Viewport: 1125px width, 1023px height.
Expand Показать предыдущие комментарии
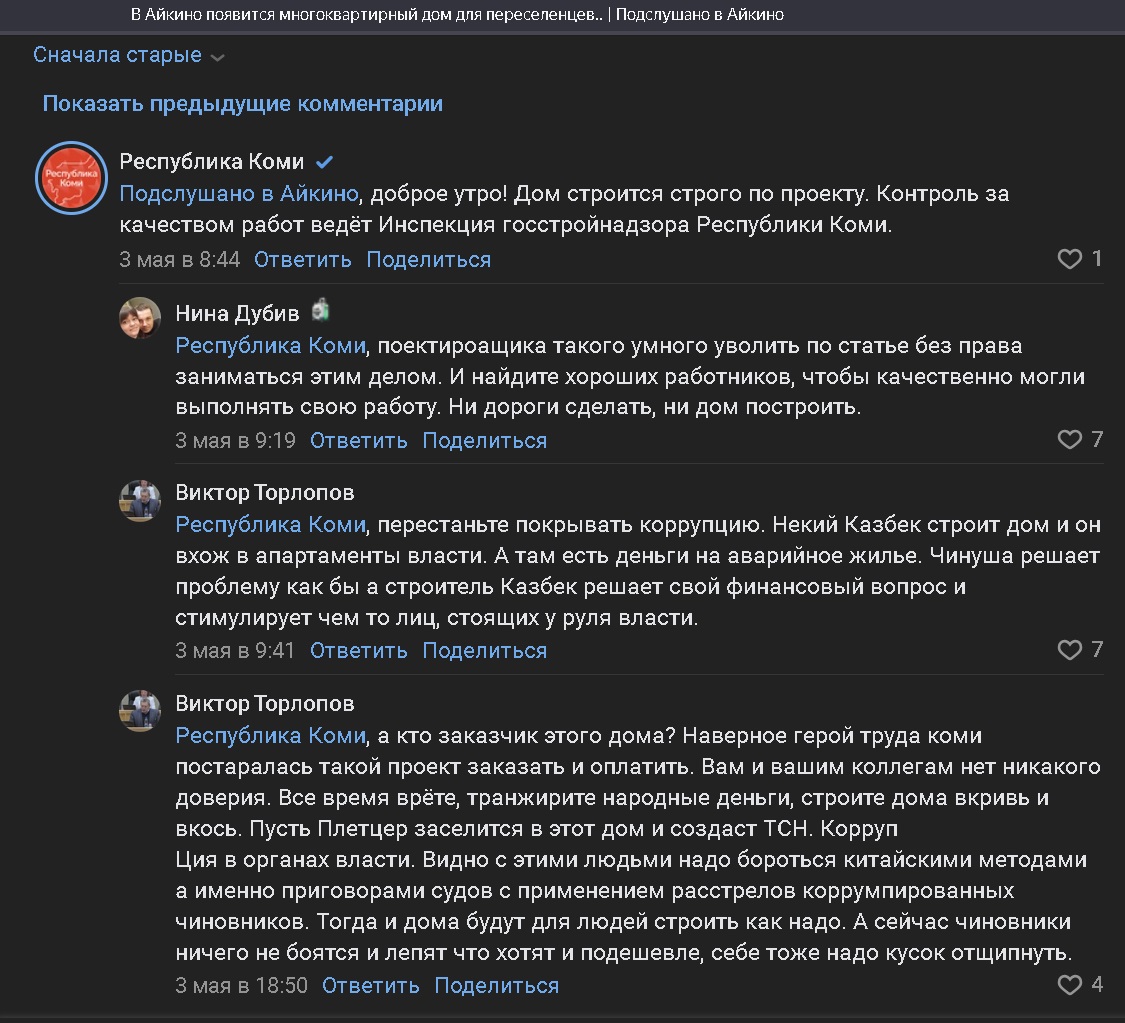point(242,104)
